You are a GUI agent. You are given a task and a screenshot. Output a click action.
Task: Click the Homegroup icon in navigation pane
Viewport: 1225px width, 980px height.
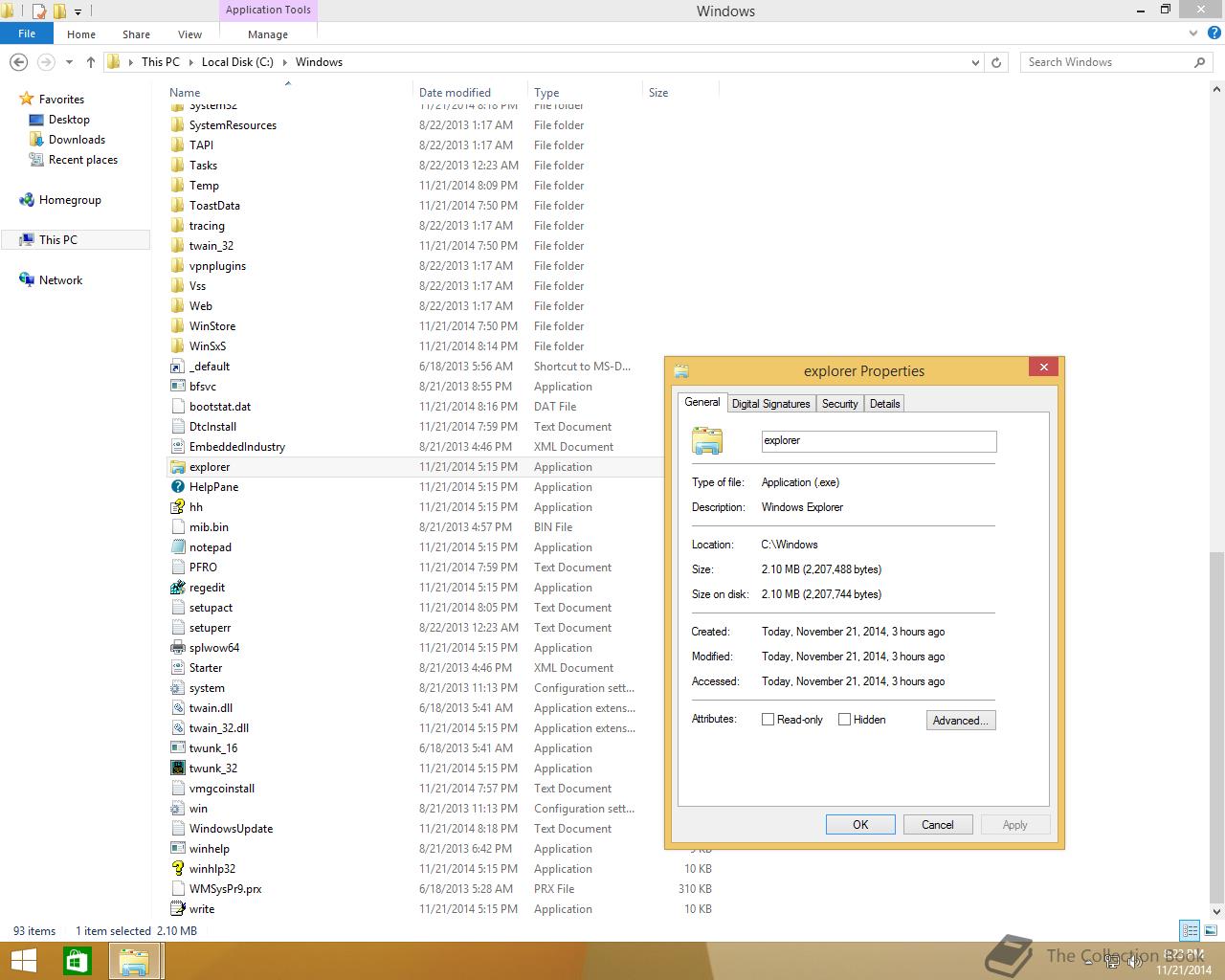[27, 200]
